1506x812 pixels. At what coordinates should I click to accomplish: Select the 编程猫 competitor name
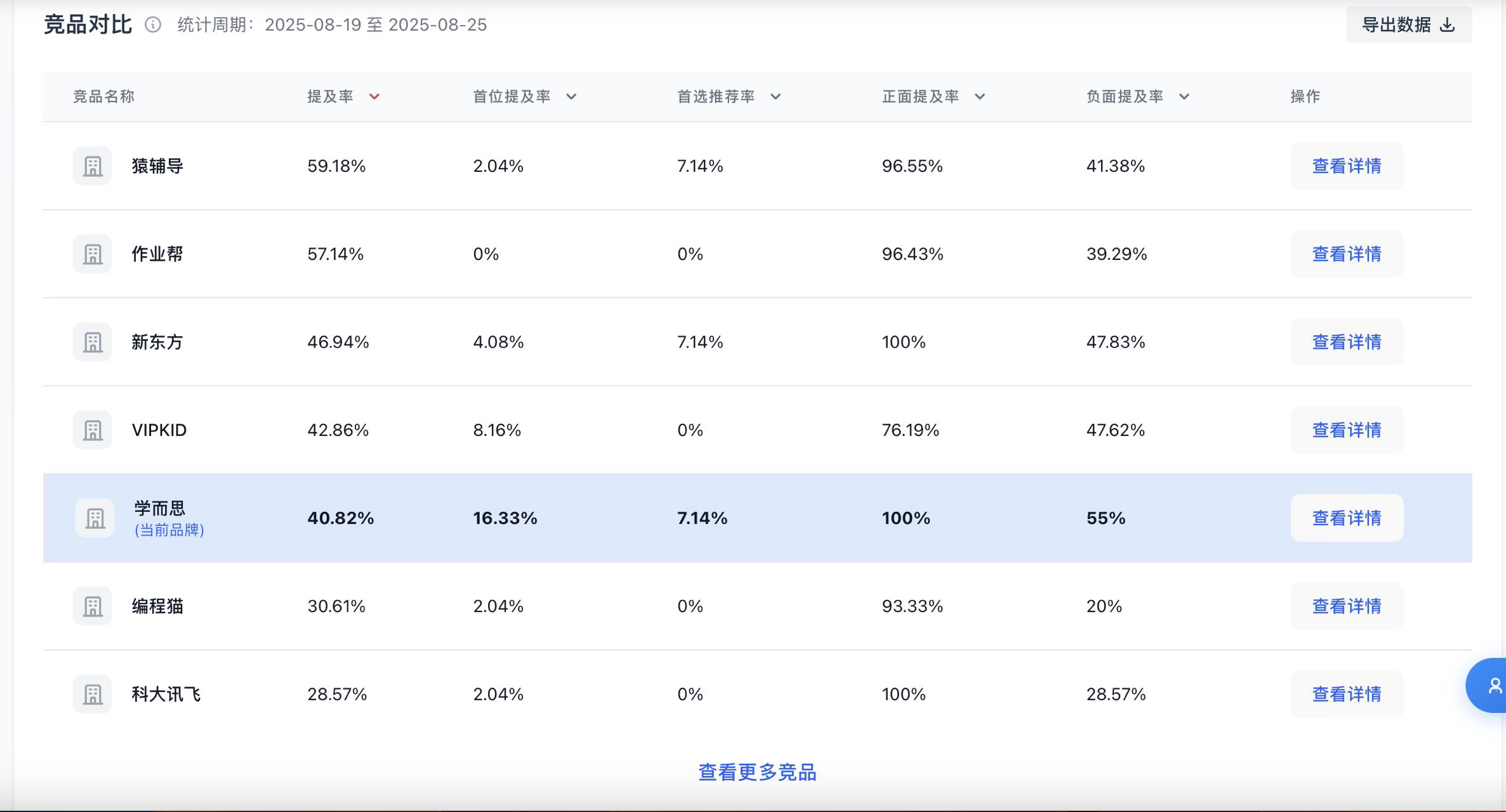157,606
